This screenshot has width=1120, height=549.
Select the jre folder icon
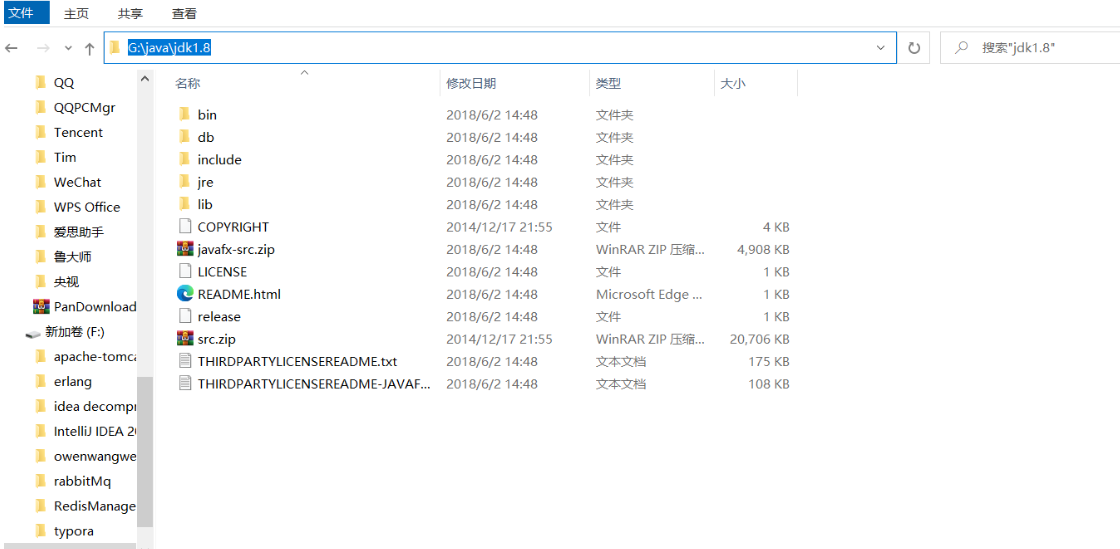pos(185,182)
